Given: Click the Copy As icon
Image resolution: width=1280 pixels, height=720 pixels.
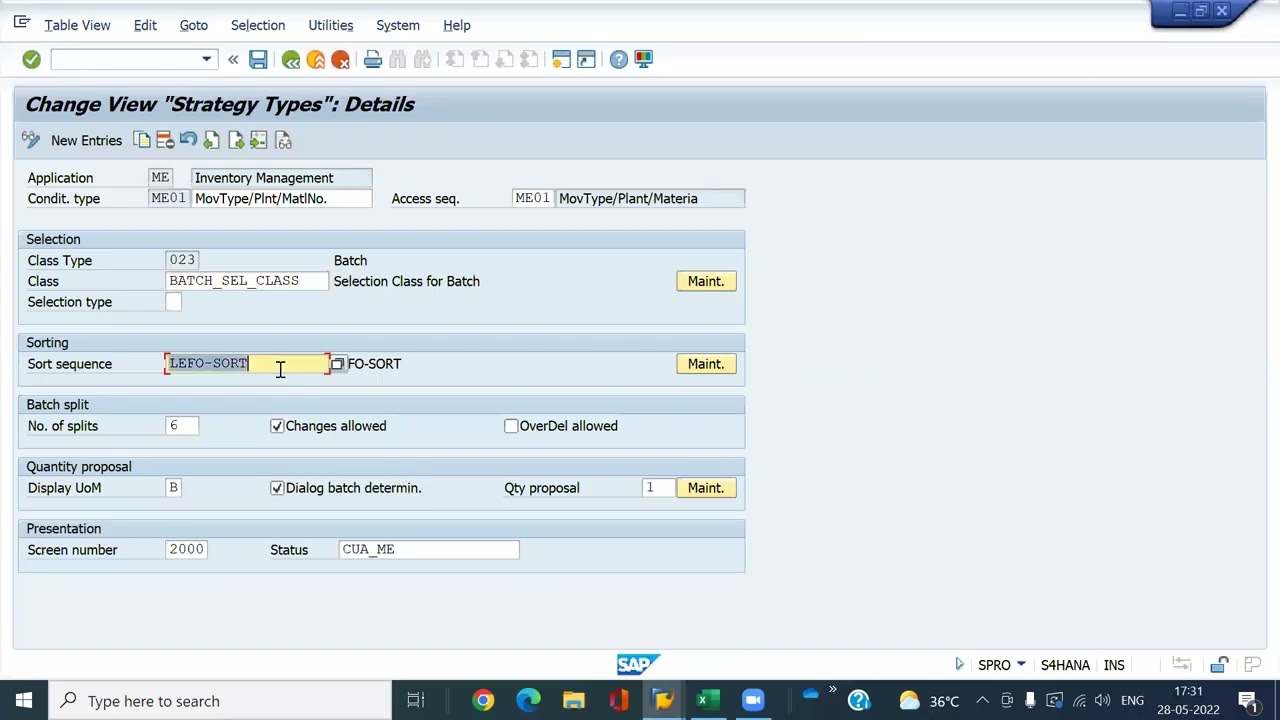Looking at the screenshot, I should (x=142, y=140).
